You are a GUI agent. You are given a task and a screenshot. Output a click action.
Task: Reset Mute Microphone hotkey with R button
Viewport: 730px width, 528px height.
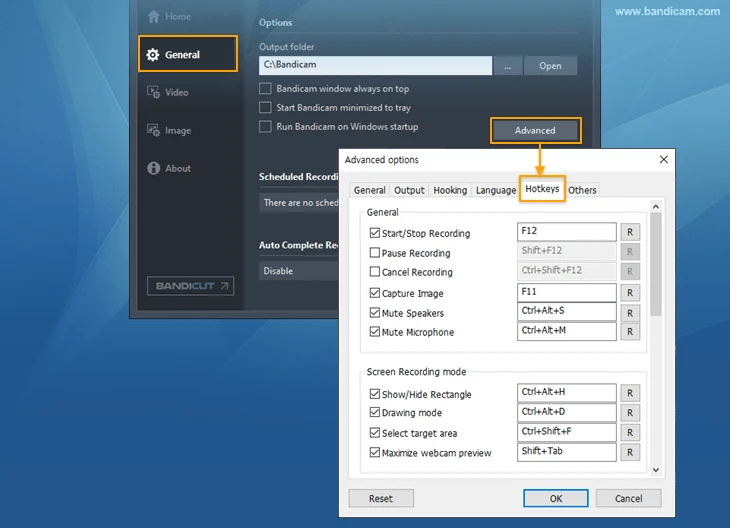coord(630,332)
